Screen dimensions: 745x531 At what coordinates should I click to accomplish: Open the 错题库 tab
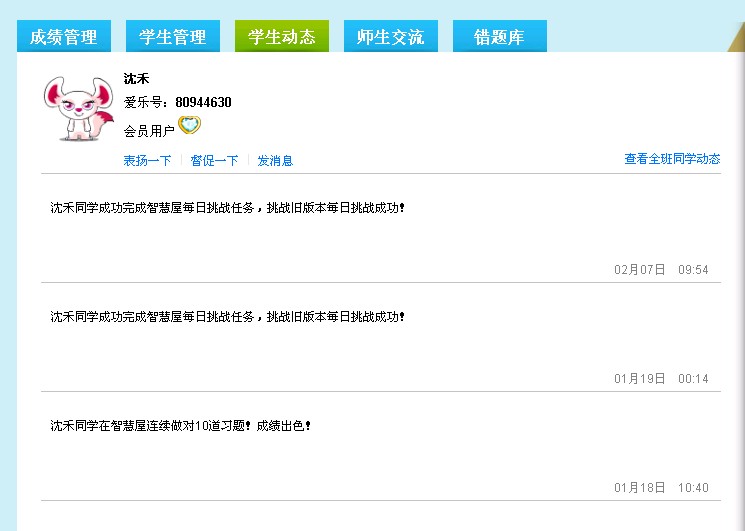click(x=500, y=37)
